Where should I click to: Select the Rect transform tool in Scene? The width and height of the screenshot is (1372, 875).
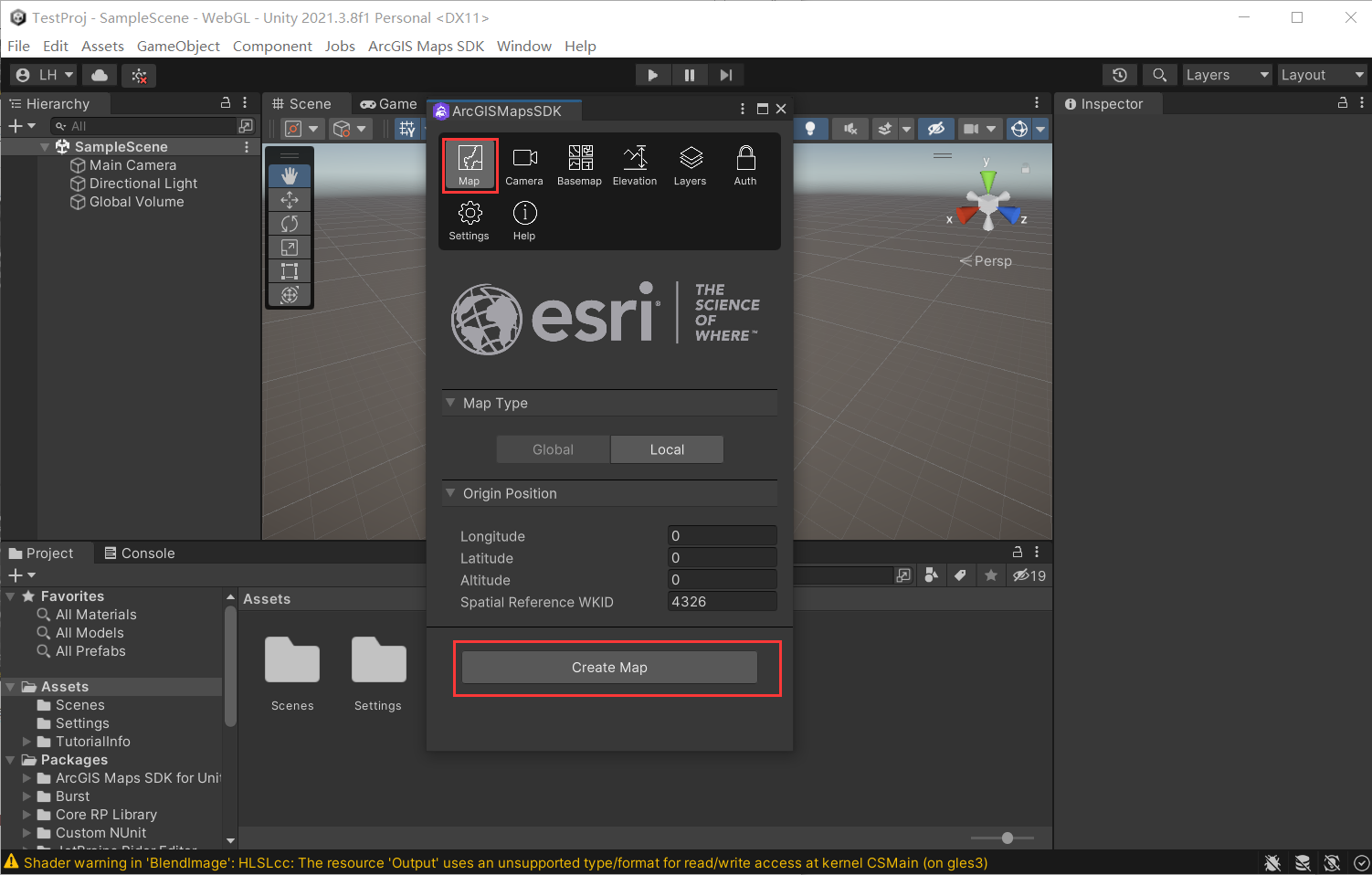[x=290, y=271]
